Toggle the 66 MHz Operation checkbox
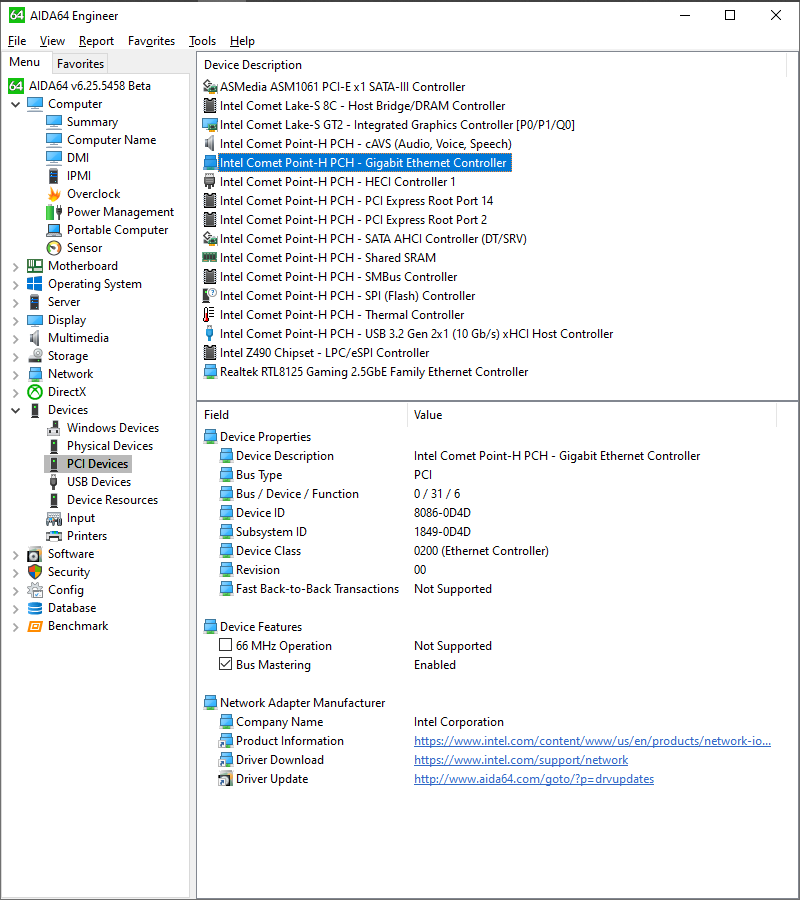 [x=226, y=645]
